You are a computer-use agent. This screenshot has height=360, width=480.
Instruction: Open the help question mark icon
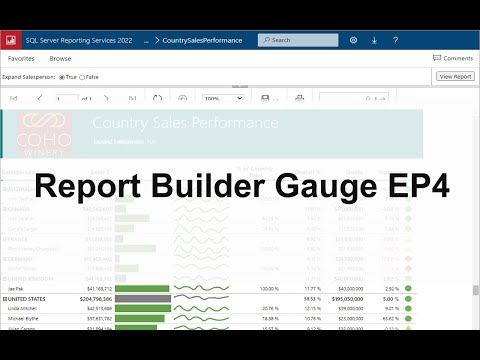[395, 40]
